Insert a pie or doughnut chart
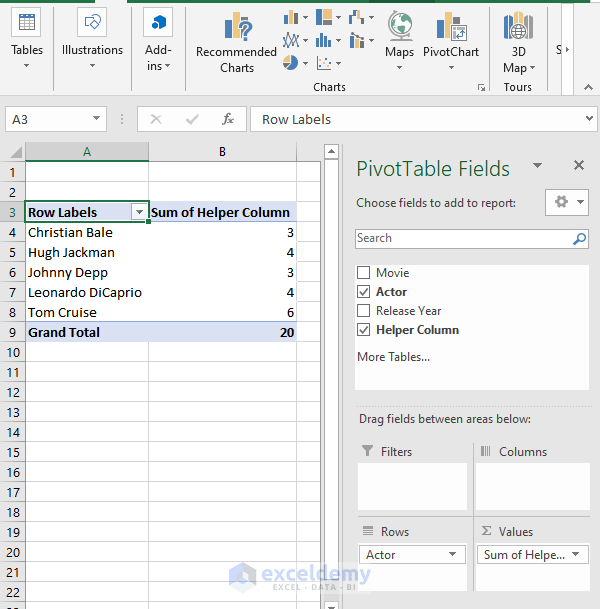600x609 pixels. point(291,63)
